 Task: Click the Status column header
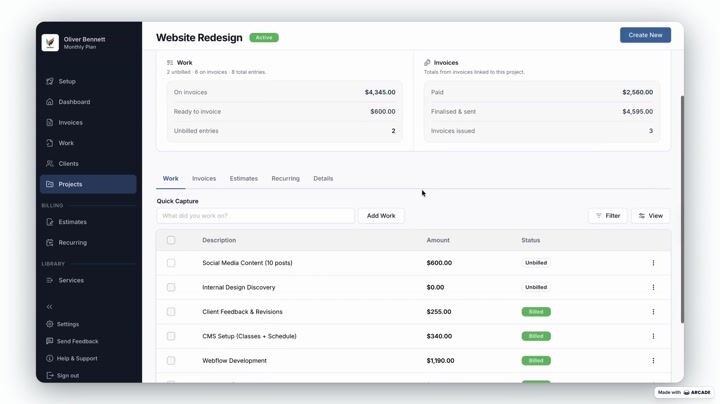point(531,240)
